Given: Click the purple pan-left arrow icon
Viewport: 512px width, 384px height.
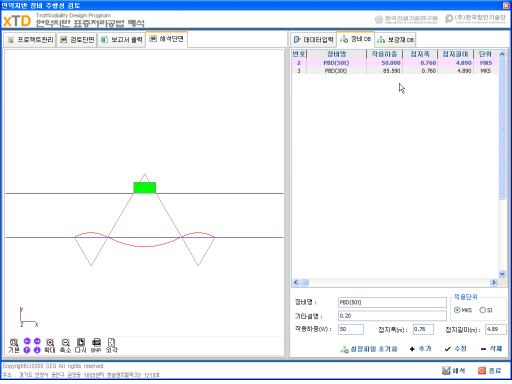Looking at the screenshot, I should pos(27,341).
